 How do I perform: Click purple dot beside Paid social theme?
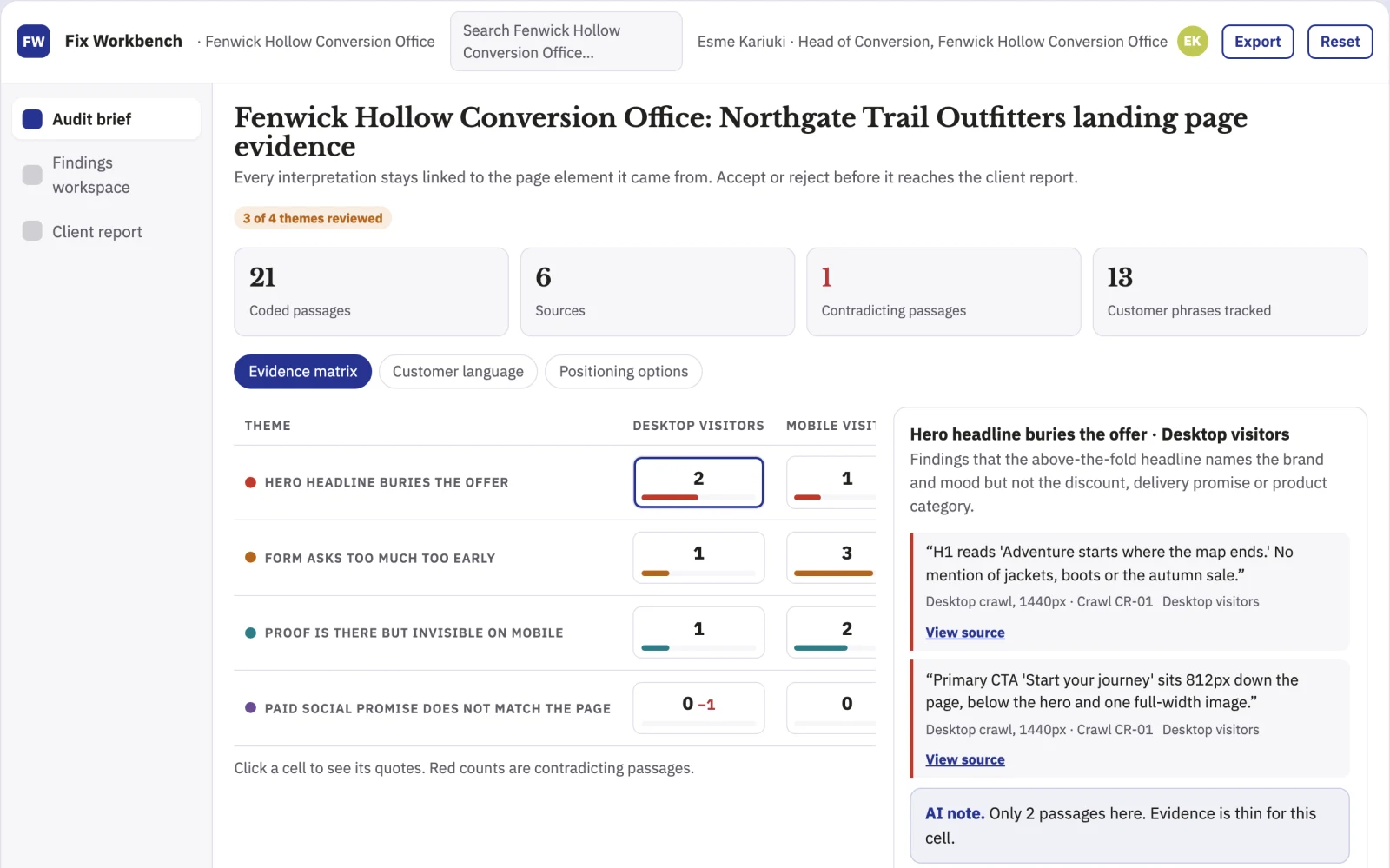click(x=250, y=707)
